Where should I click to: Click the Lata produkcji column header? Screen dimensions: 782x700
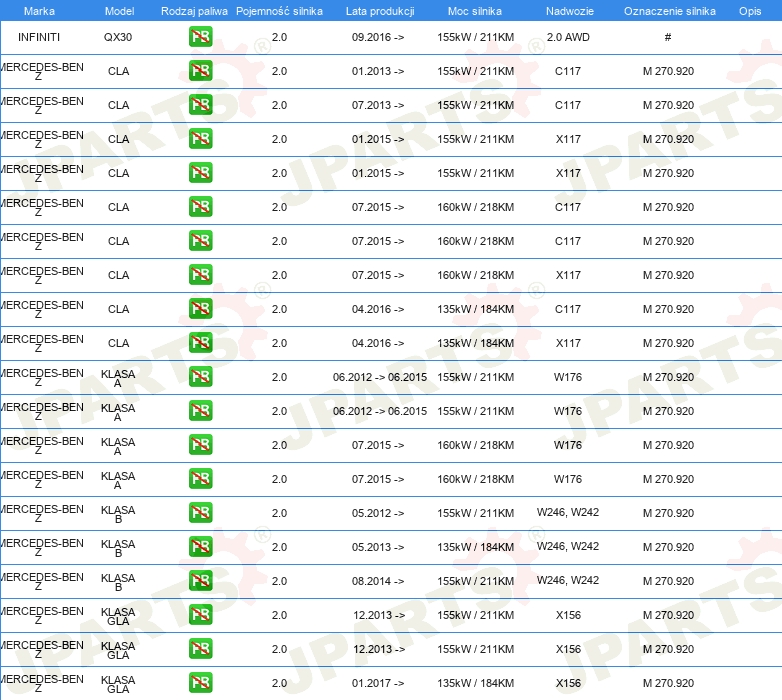tap(380, 10)
